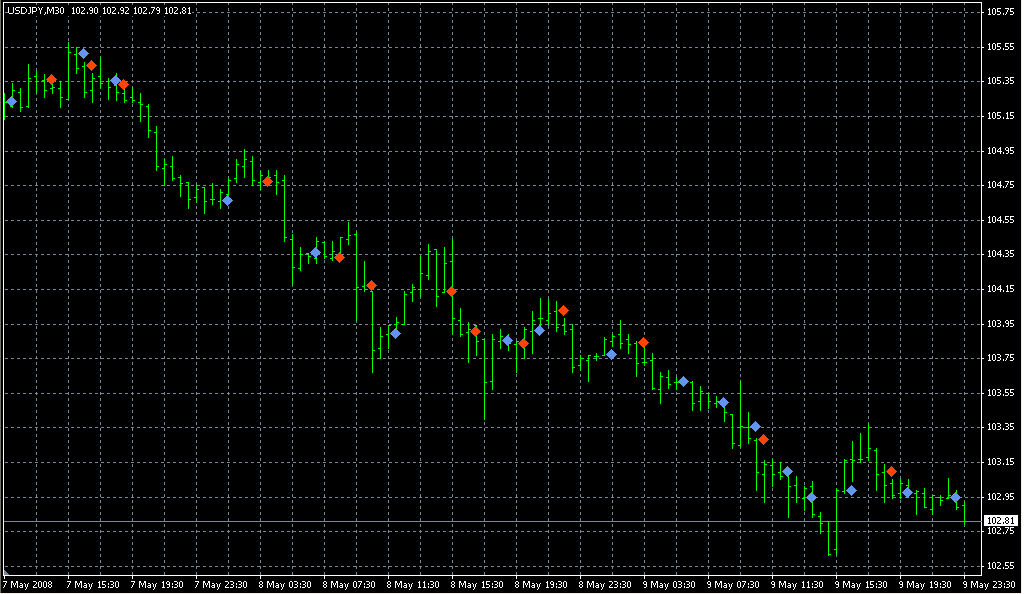Select the blue diamond above 7 May 23:30
Viewport: 1024px width, 594px height.
(227, 200)
